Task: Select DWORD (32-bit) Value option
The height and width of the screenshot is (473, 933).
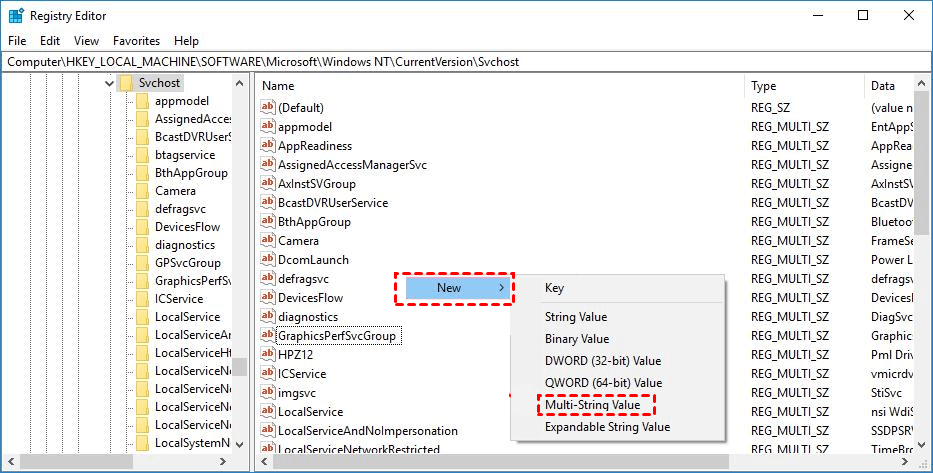Action: [x=602, y=361]
